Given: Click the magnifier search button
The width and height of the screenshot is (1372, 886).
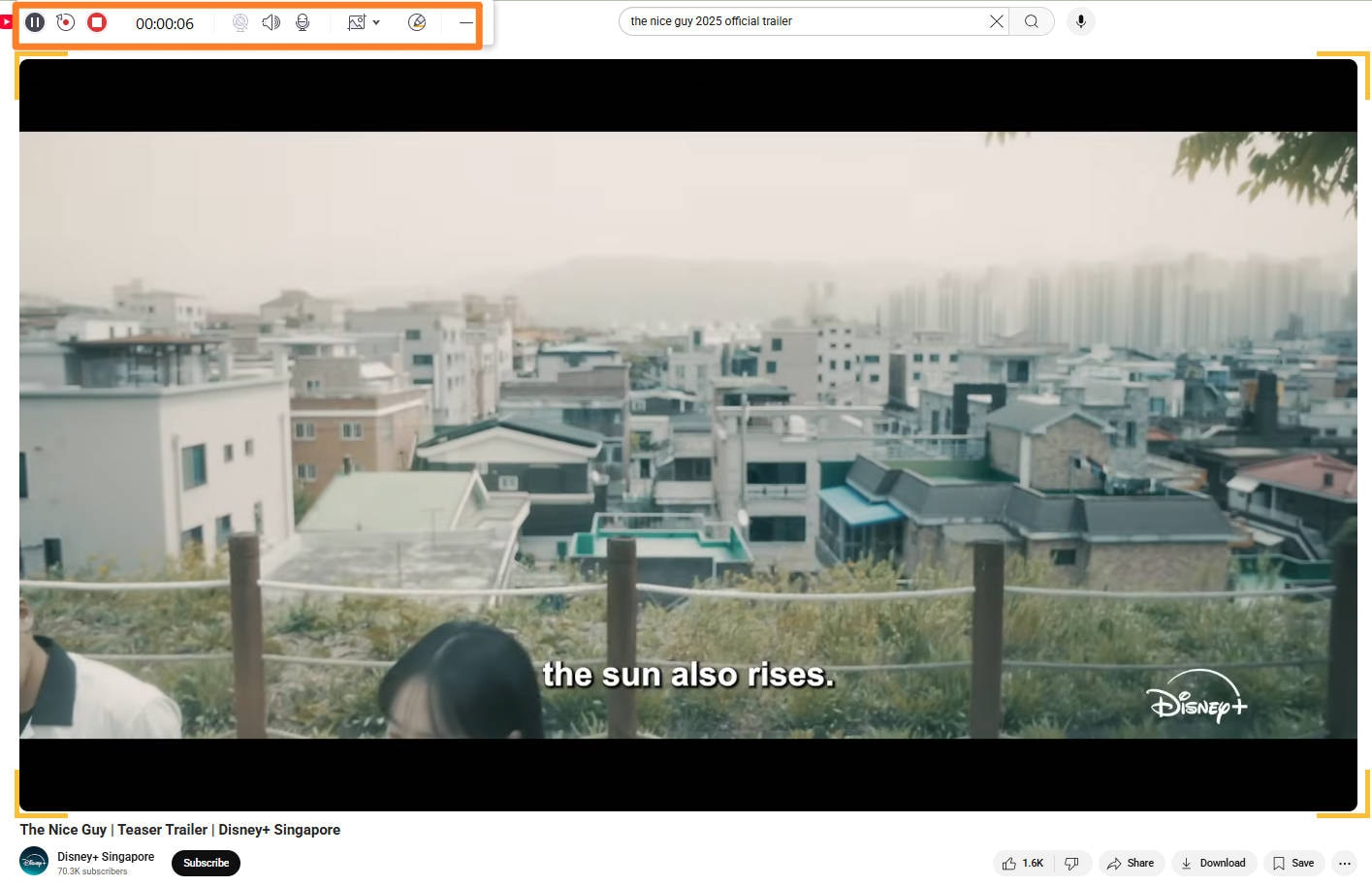Looking at the screenshot, I should [x=1032, y=21].
